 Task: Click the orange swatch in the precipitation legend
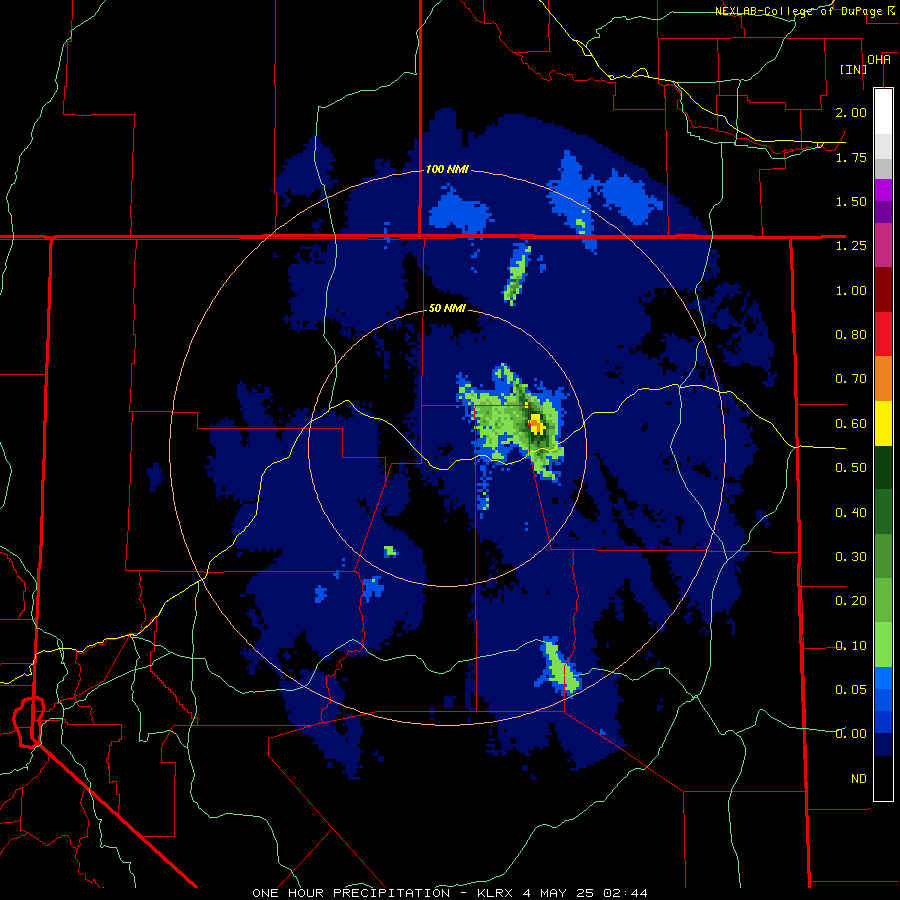tap(883, 378)
